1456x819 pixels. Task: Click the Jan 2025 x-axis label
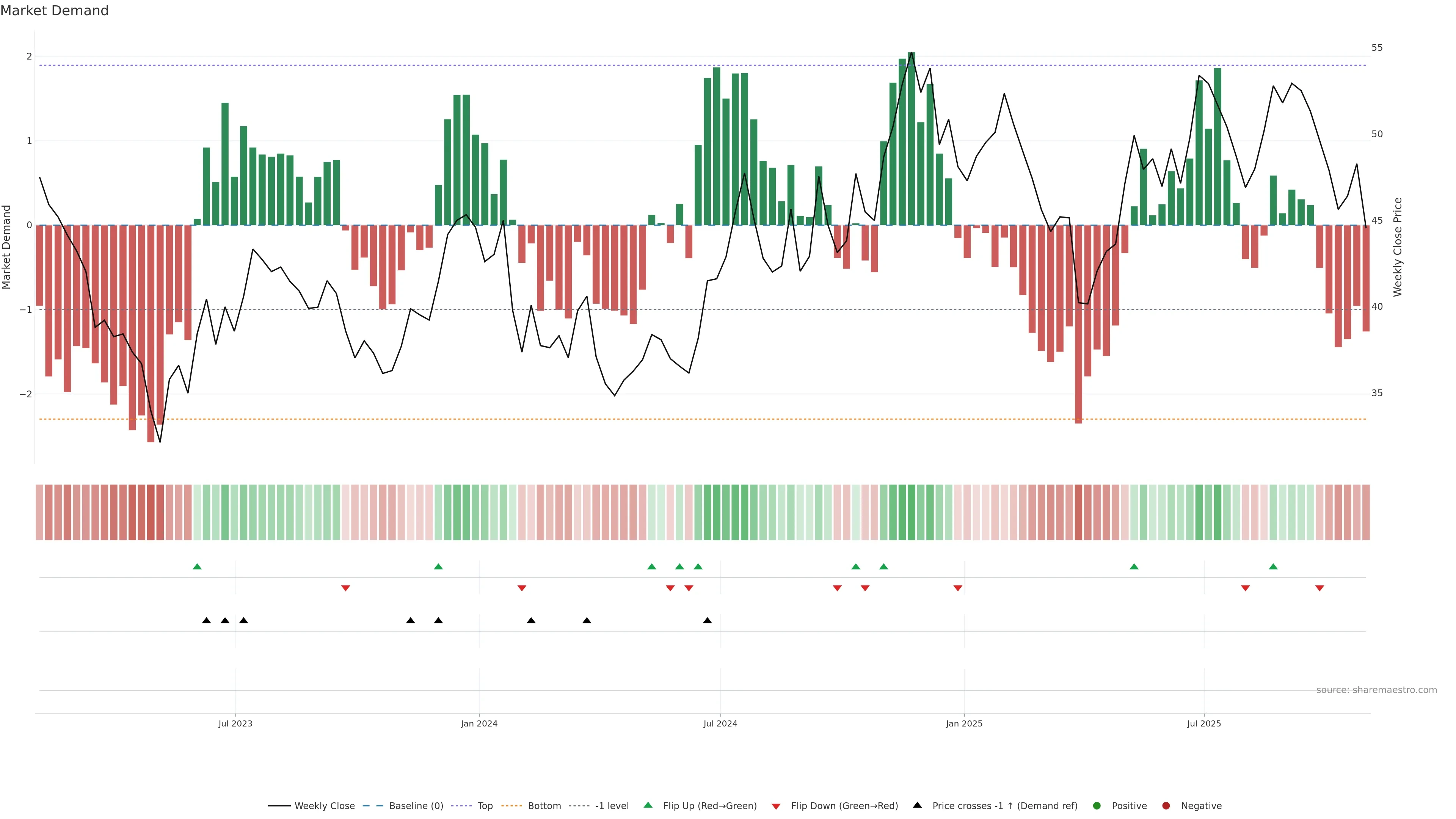964,723
